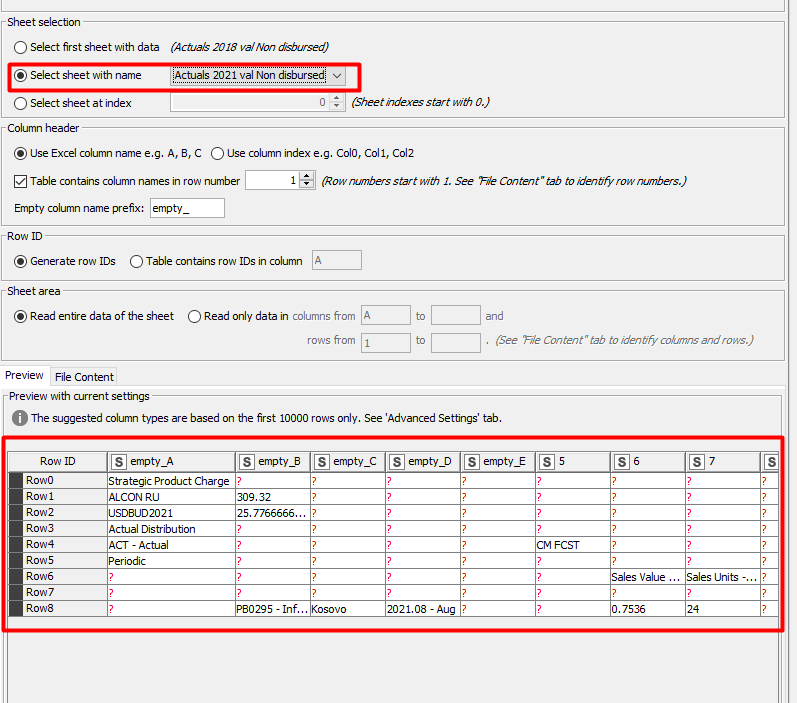
Task: Select 'Read entire data of the sheet'
Action: point(20,317)
